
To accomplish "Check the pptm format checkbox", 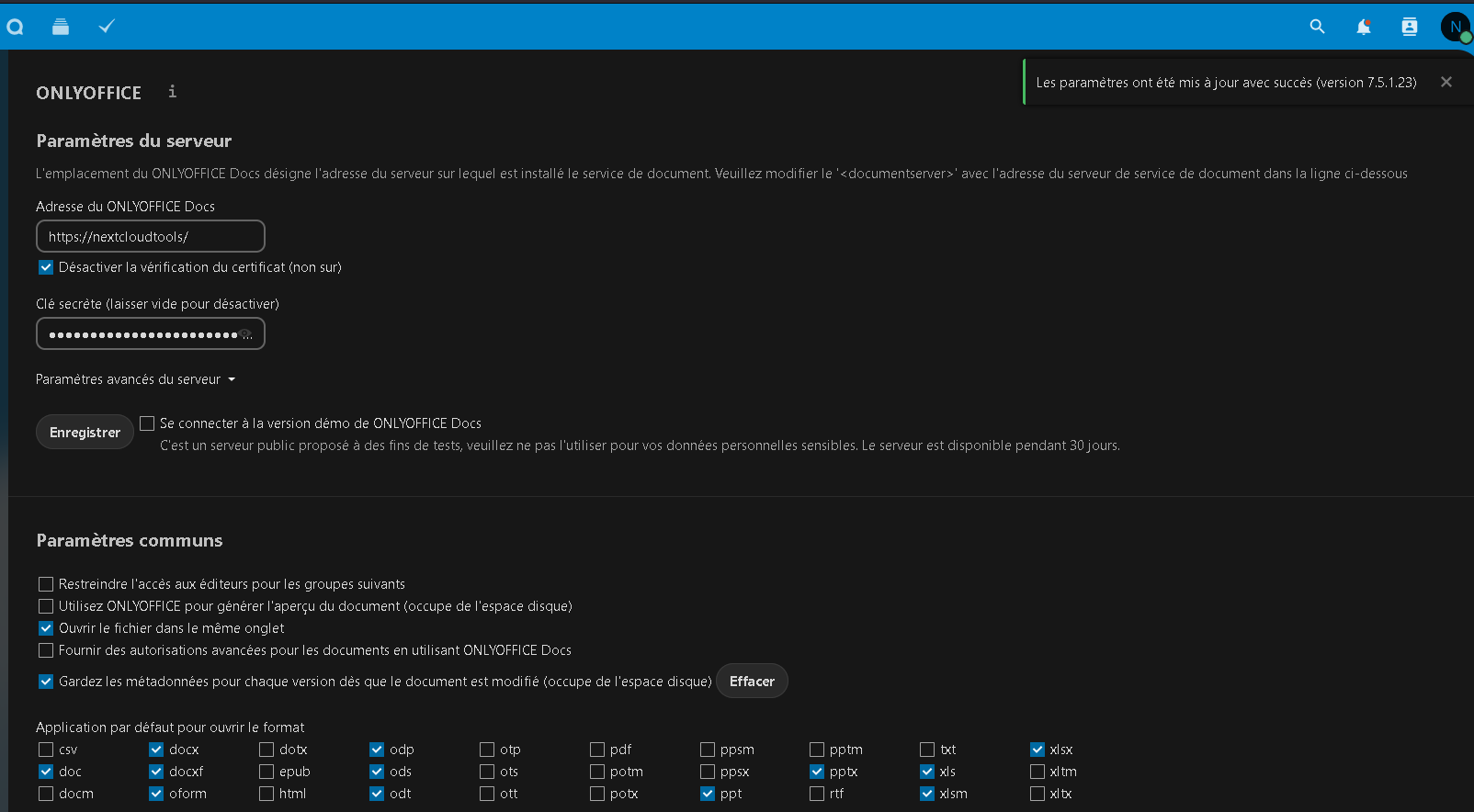I will (817, 750).
